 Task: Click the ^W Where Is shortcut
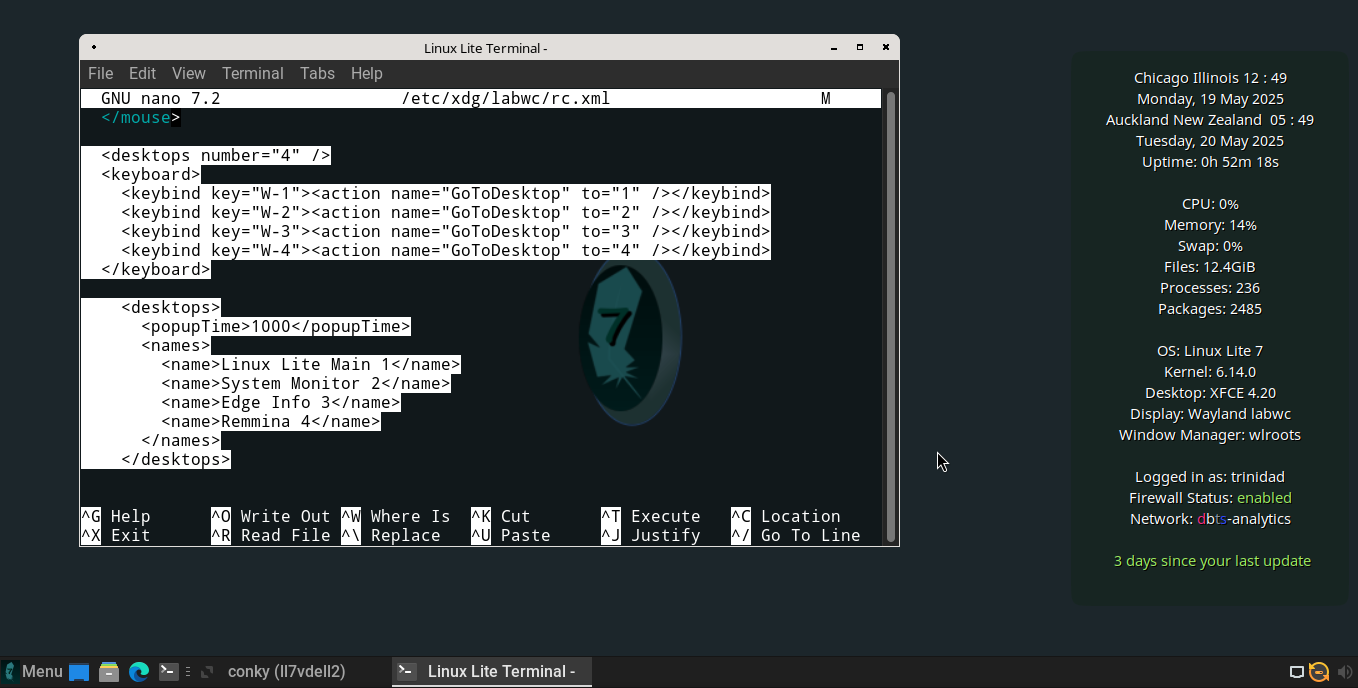[396, 516]
